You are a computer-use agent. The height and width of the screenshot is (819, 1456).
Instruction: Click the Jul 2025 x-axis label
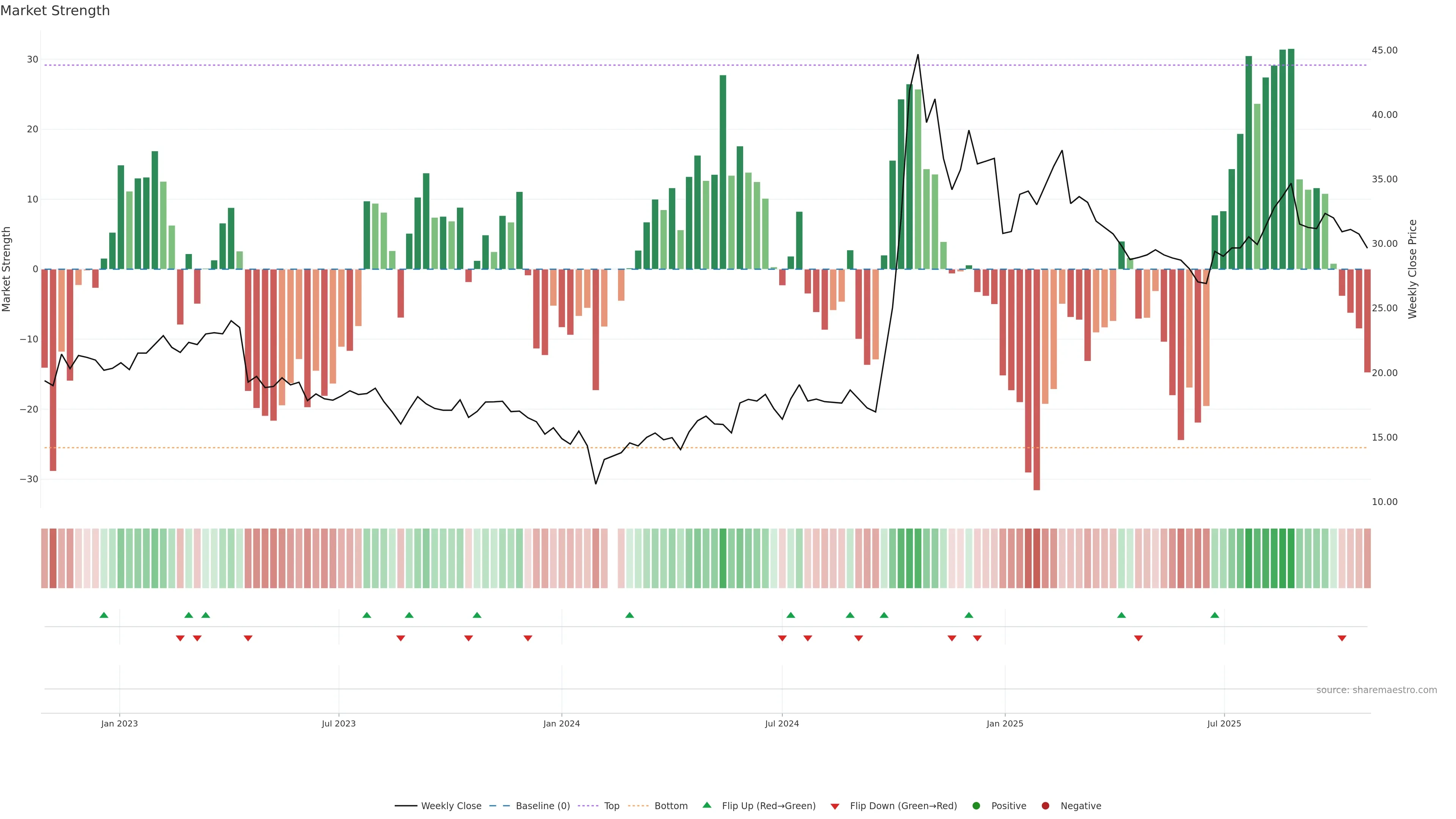[1224, 723]
